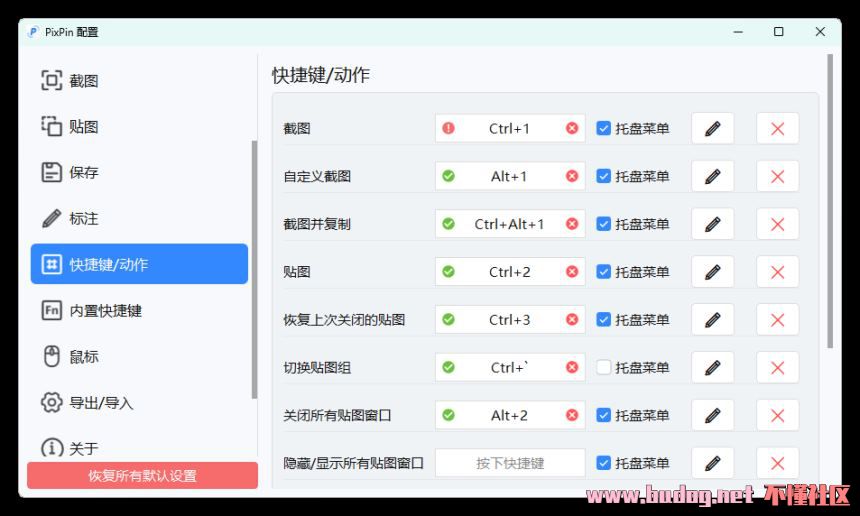
Task: Delete the 贴图 action row
Action: 777,272
